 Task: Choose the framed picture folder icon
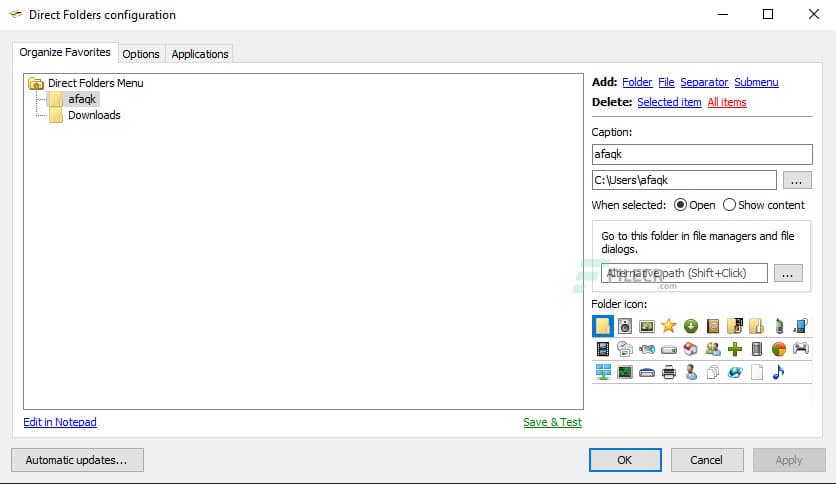pos(647,326)
